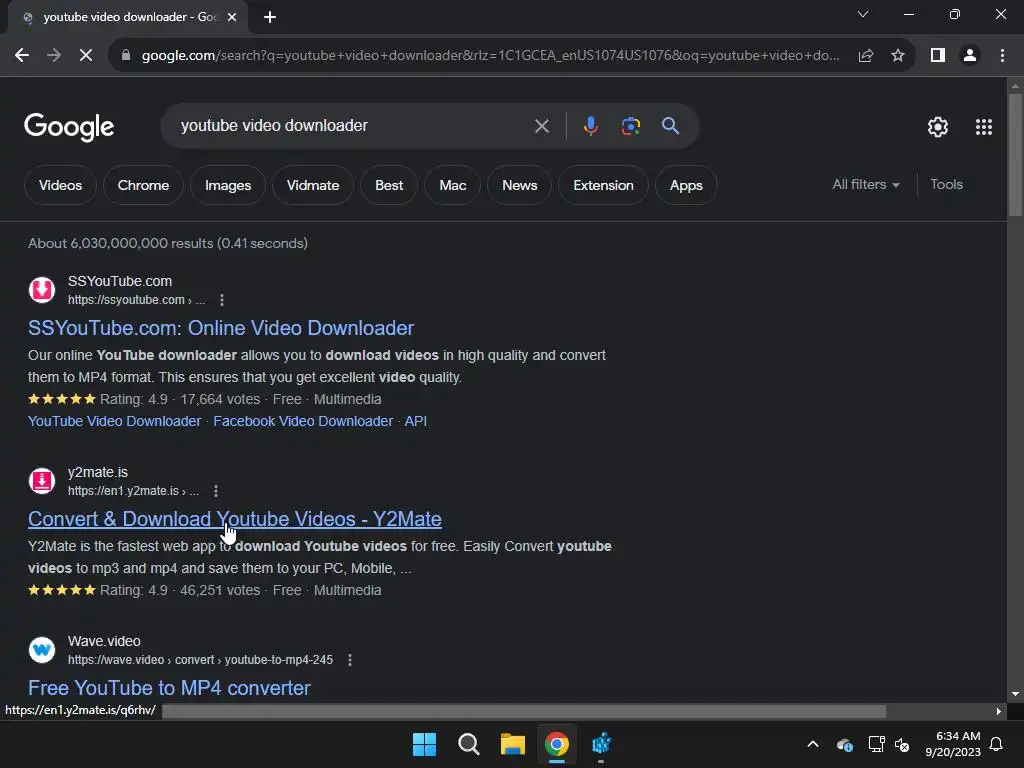The image size is (1024, 768).
Task: Switch to Images results
Action: pyautogui.click(x=228, y=185)
